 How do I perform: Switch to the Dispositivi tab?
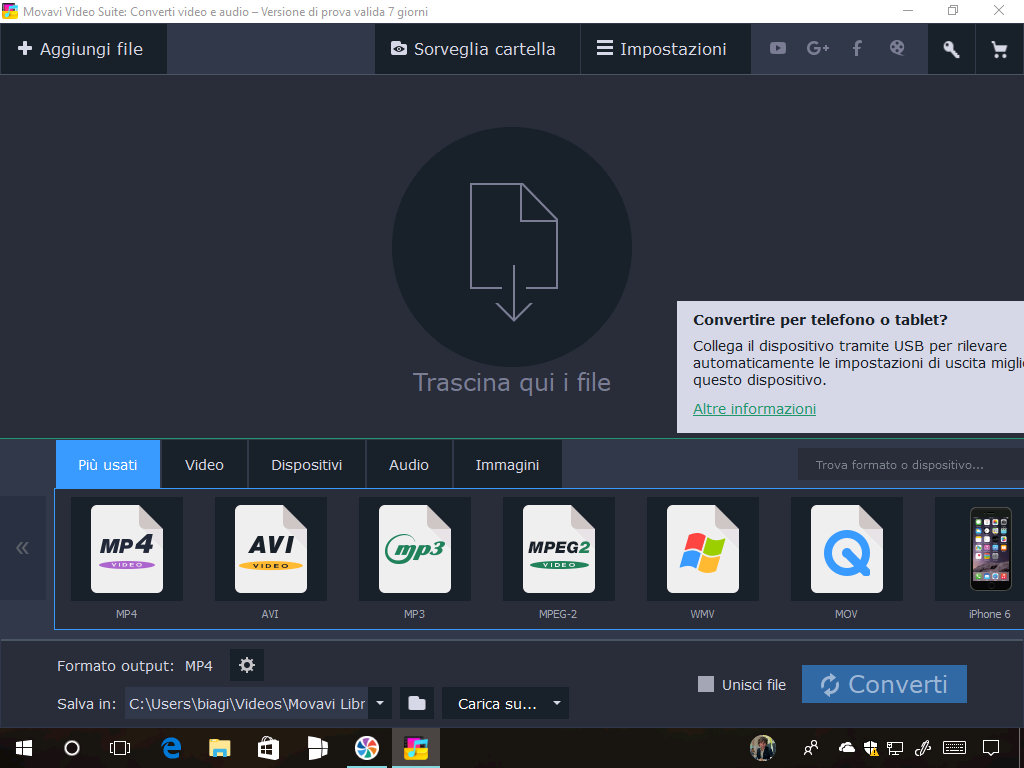[x=307, y=464]
